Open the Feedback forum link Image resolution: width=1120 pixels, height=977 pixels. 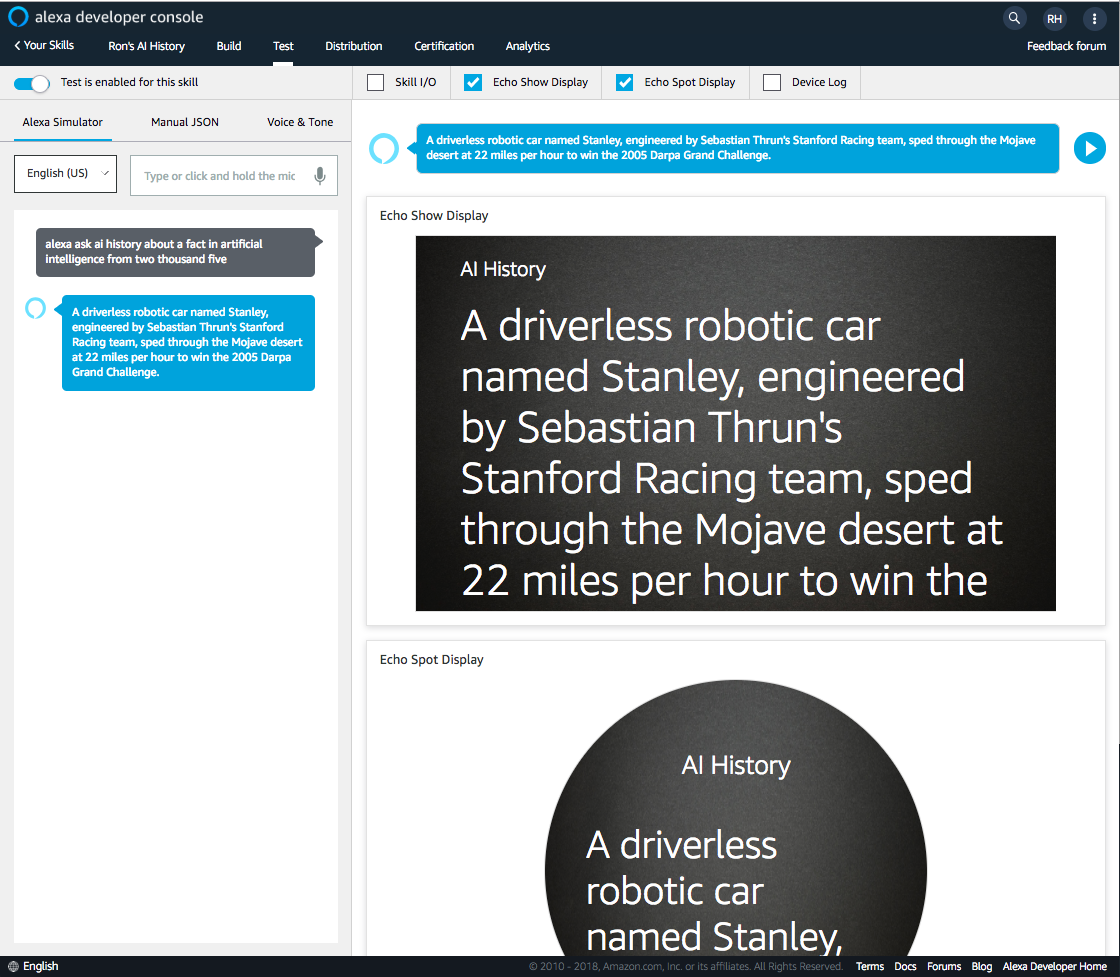point(1066,46)
